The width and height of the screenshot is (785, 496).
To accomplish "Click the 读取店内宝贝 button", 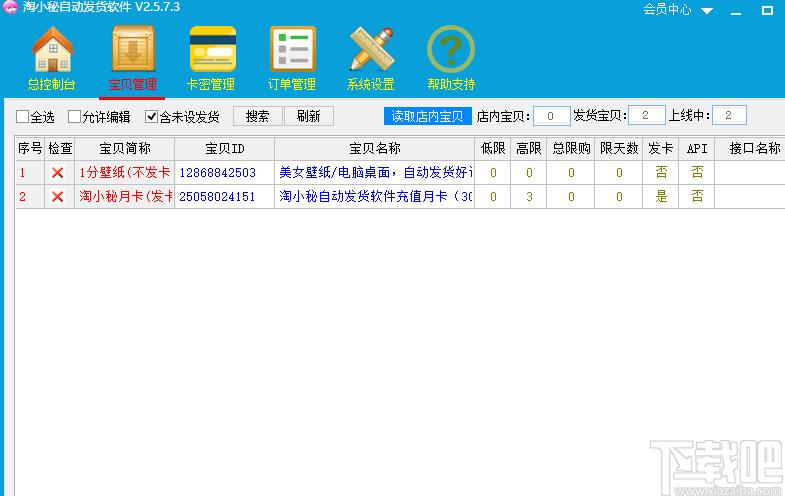I will (428, 116).
